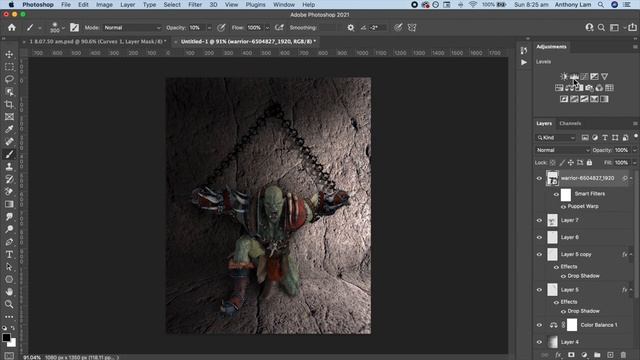Click the Spotlight search in macOS menu bar
640x360 pixels.
click(601, 4)
